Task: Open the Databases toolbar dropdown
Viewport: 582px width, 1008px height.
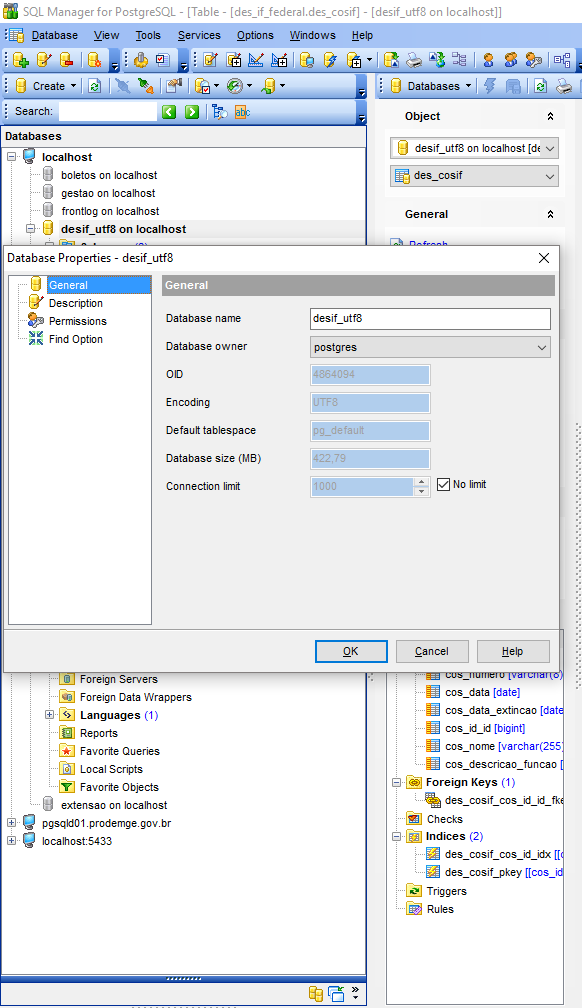Action: pos(468,86)
